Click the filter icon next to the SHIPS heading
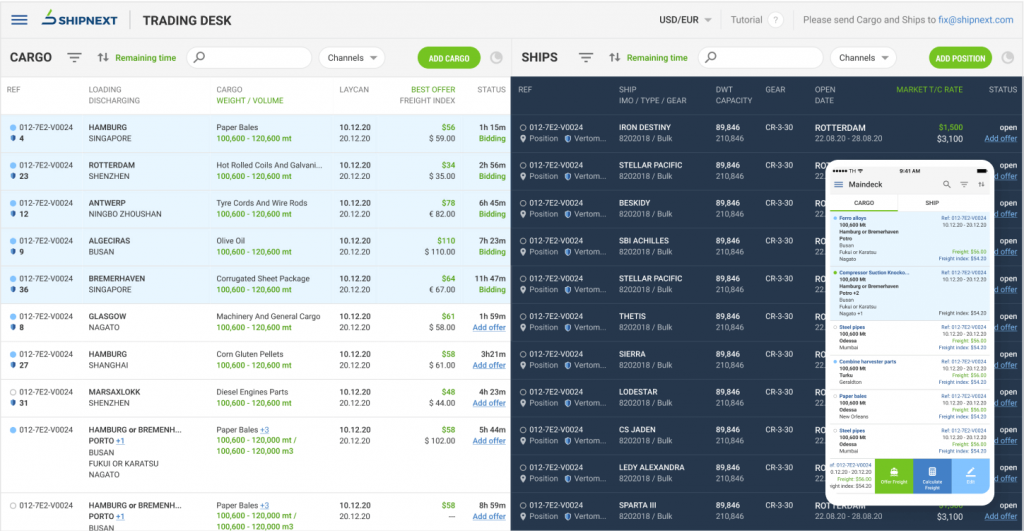The width and height of the screenshot is (1024, 531). tap(586, 58)
